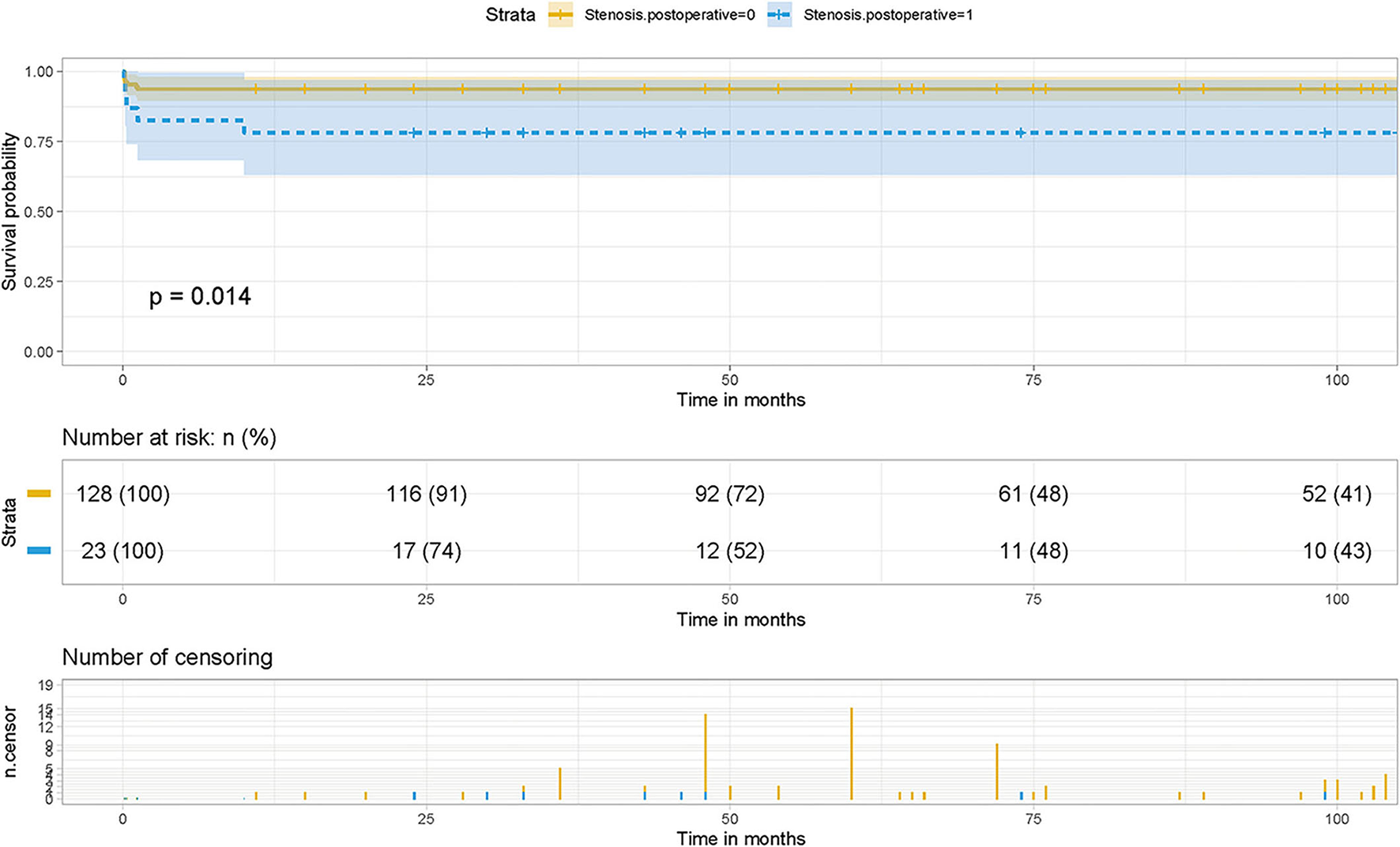The image size is (1400, 847).
Task: Select the '116 (91)' risk table value
Action: tap(427, 494)
